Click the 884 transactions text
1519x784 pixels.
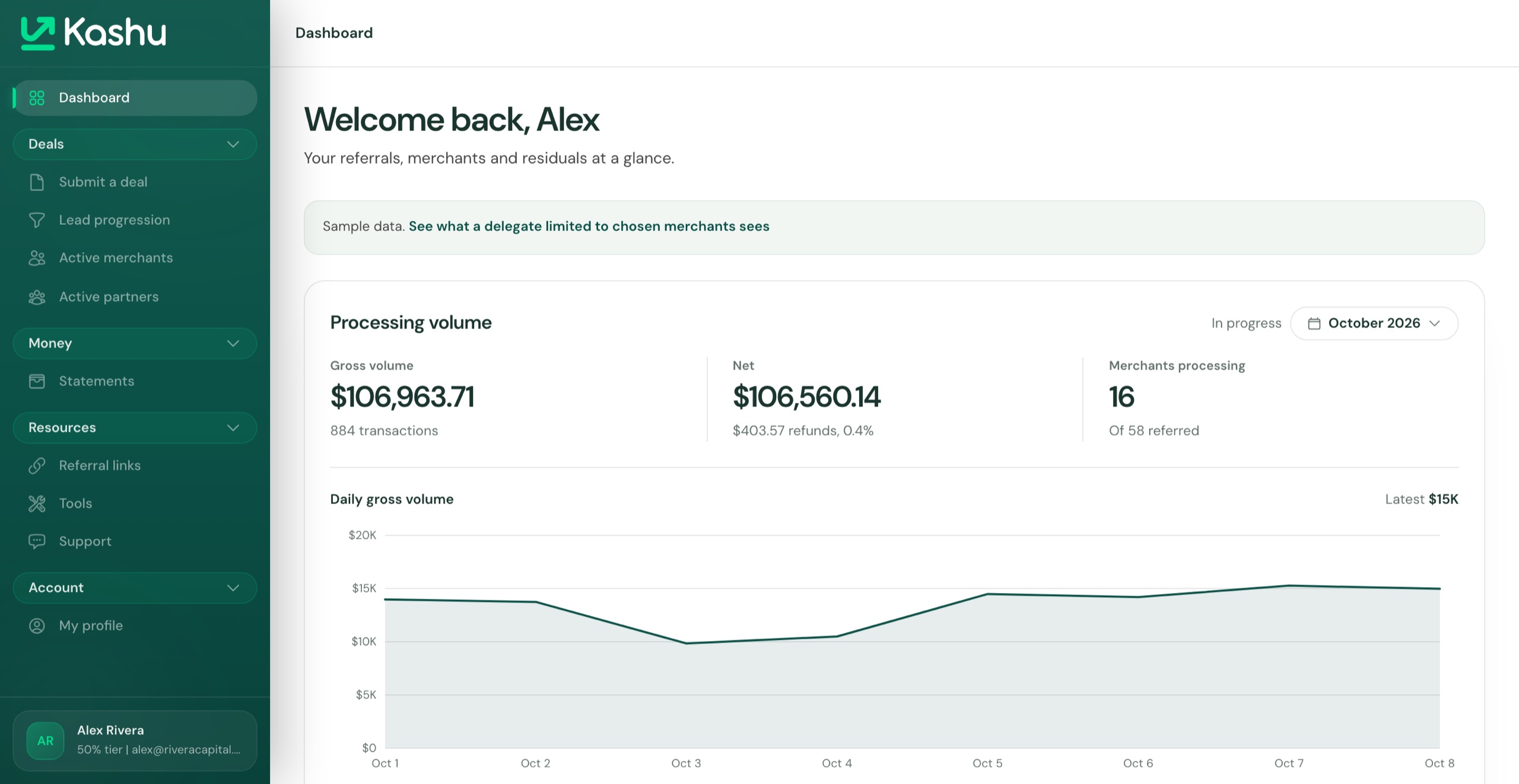point(384,431)
